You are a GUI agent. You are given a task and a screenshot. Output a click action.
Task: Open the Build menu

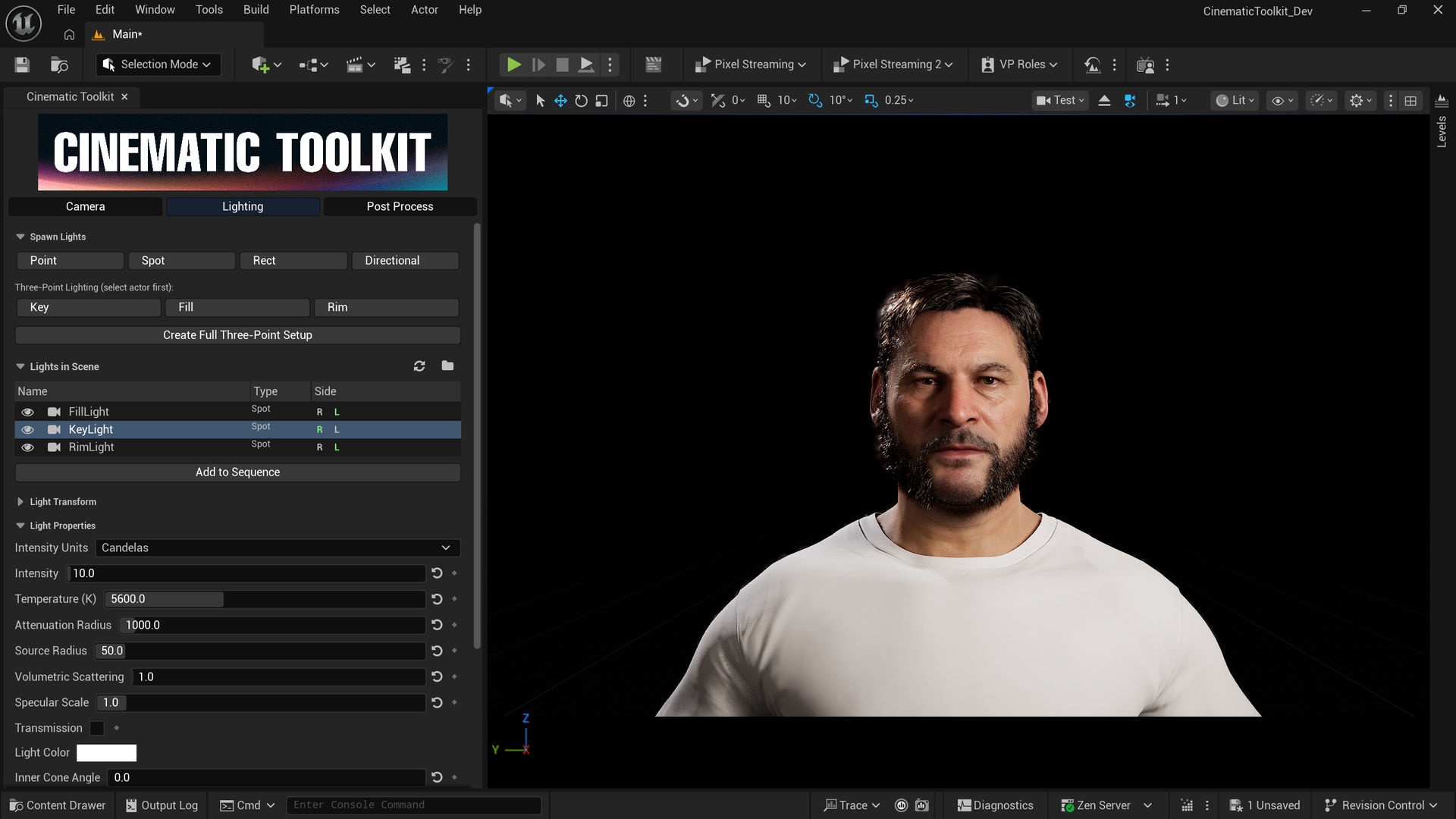[x=256, y=10]
